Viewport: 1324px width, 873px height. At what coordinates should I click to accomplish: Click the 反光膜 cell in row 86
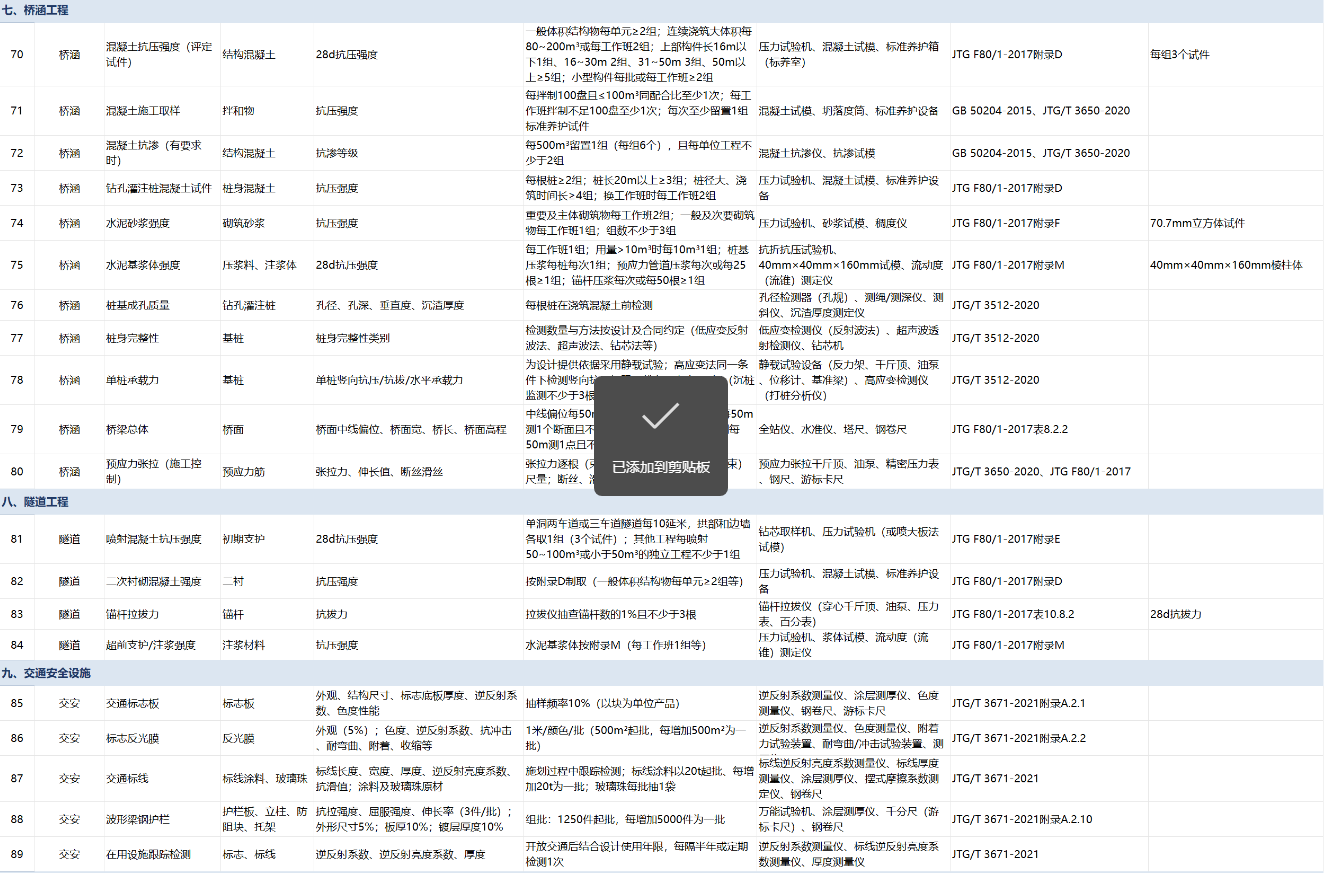click(x=238, y=738)
